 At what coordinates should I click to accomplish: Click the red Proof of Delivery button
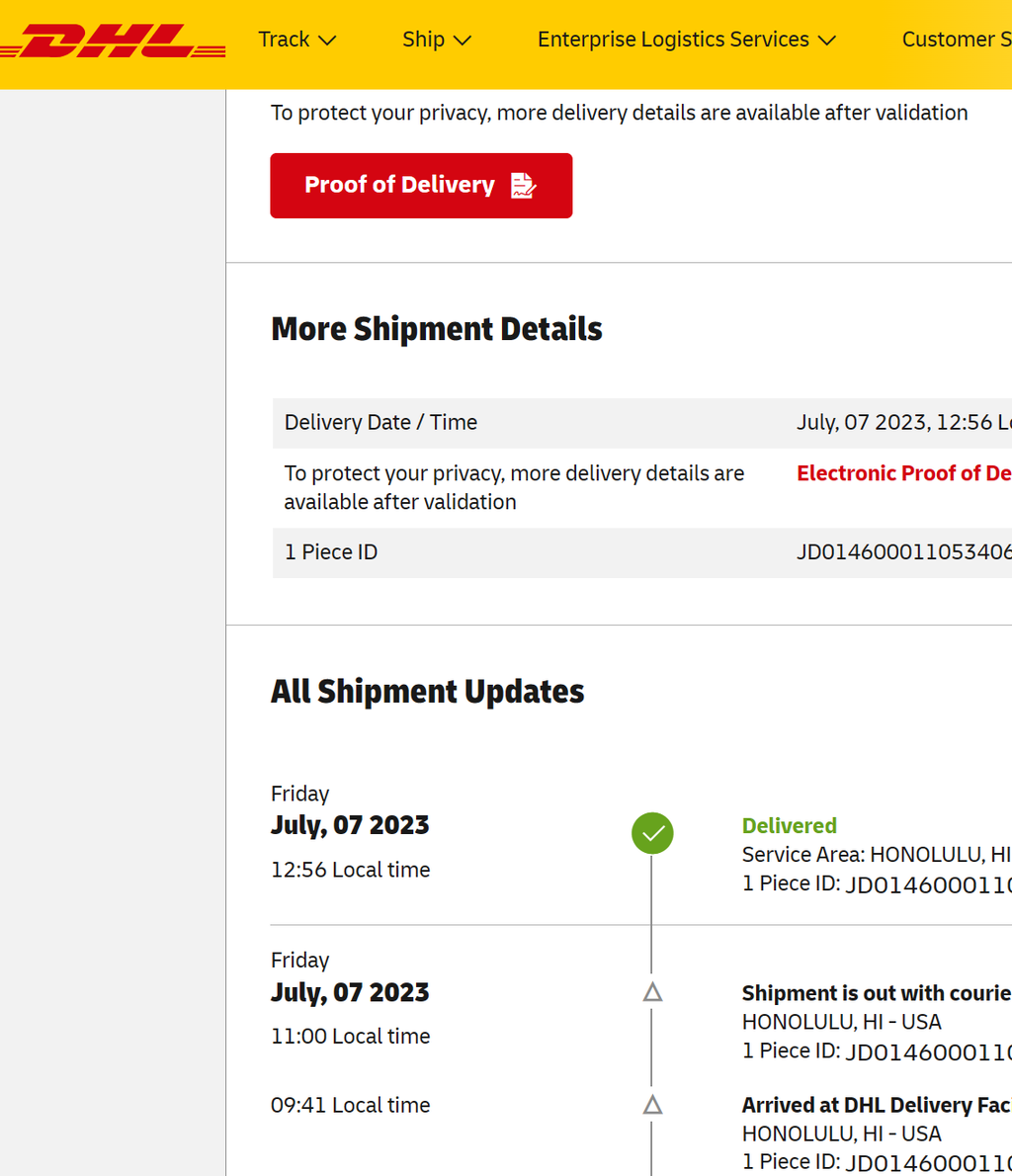tap(421, 185)
